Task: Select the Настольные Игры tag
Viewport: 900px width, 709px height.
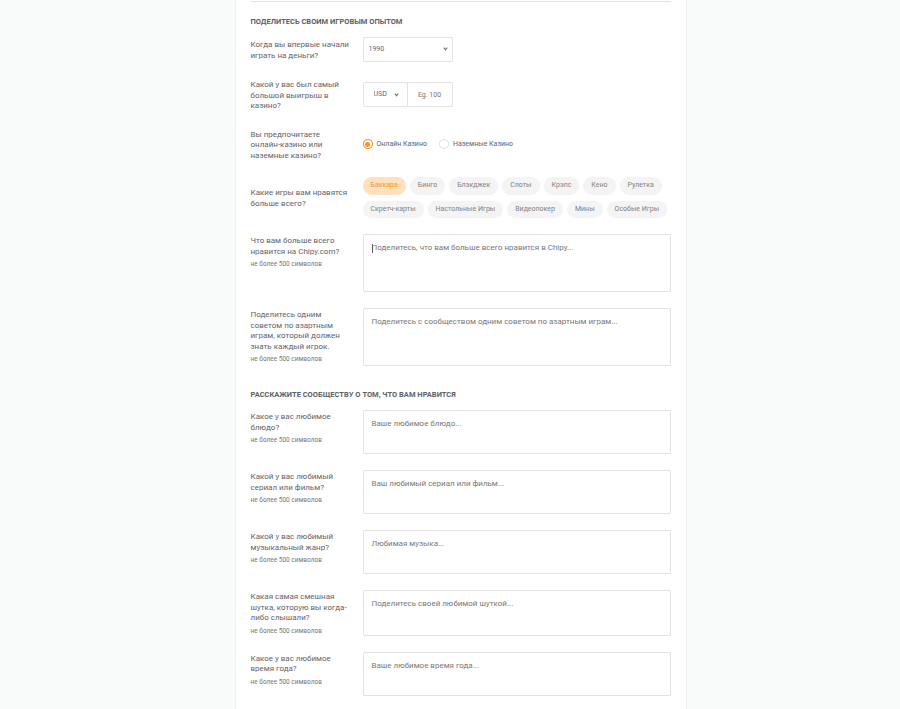Action: (465, 209)
